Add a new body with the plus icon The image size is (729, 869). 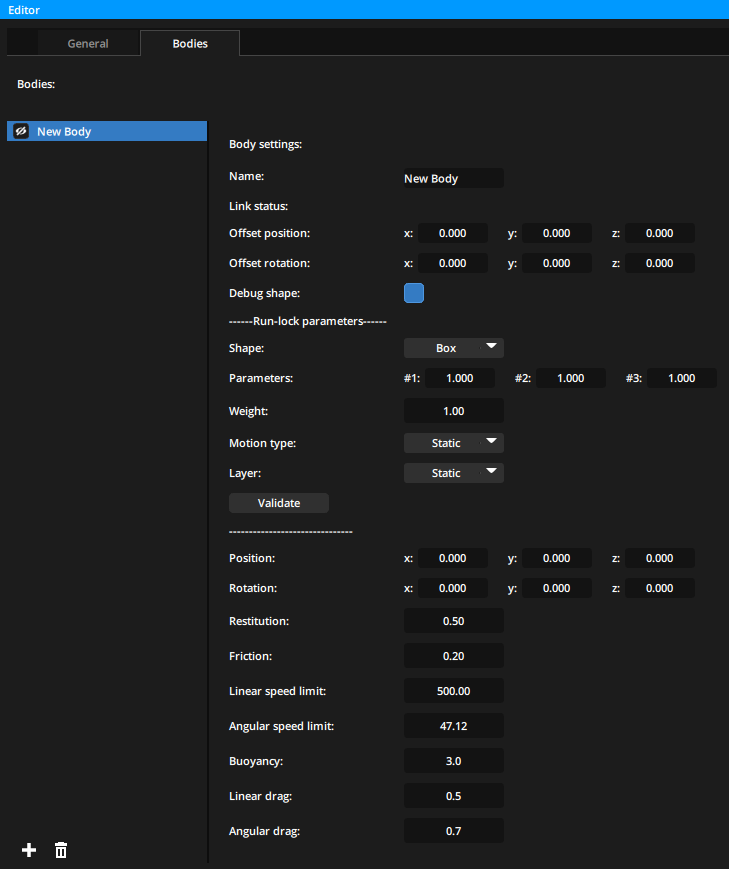click(28, 850)
